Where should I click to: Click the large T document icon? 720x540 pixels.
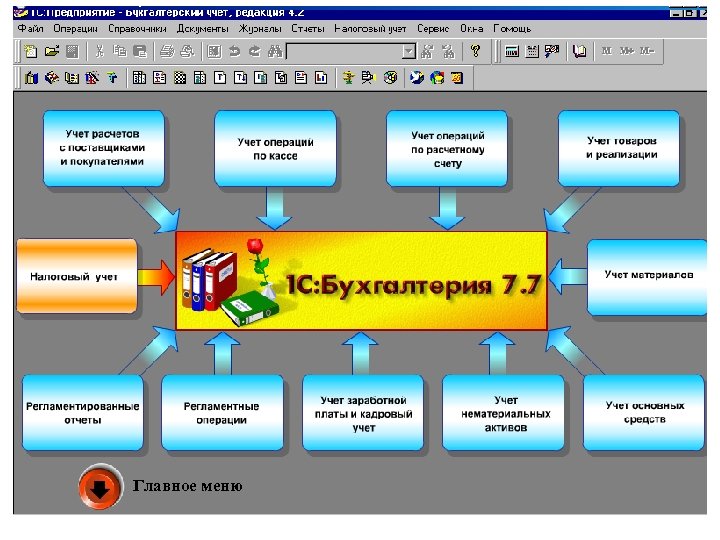point(220,78)
